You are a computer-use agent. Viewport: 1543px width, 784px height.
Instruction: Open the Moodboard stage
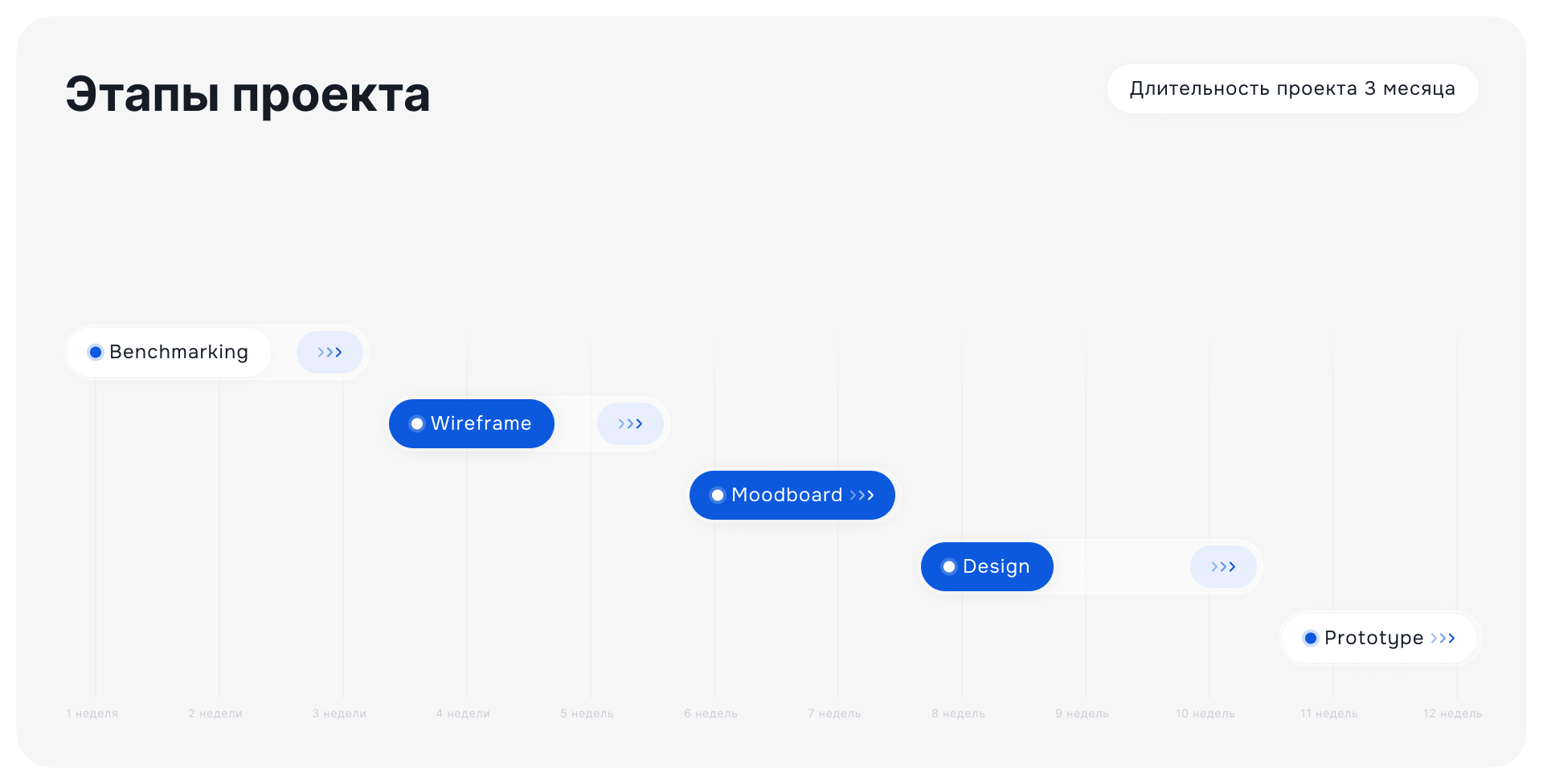pos(786,496)
